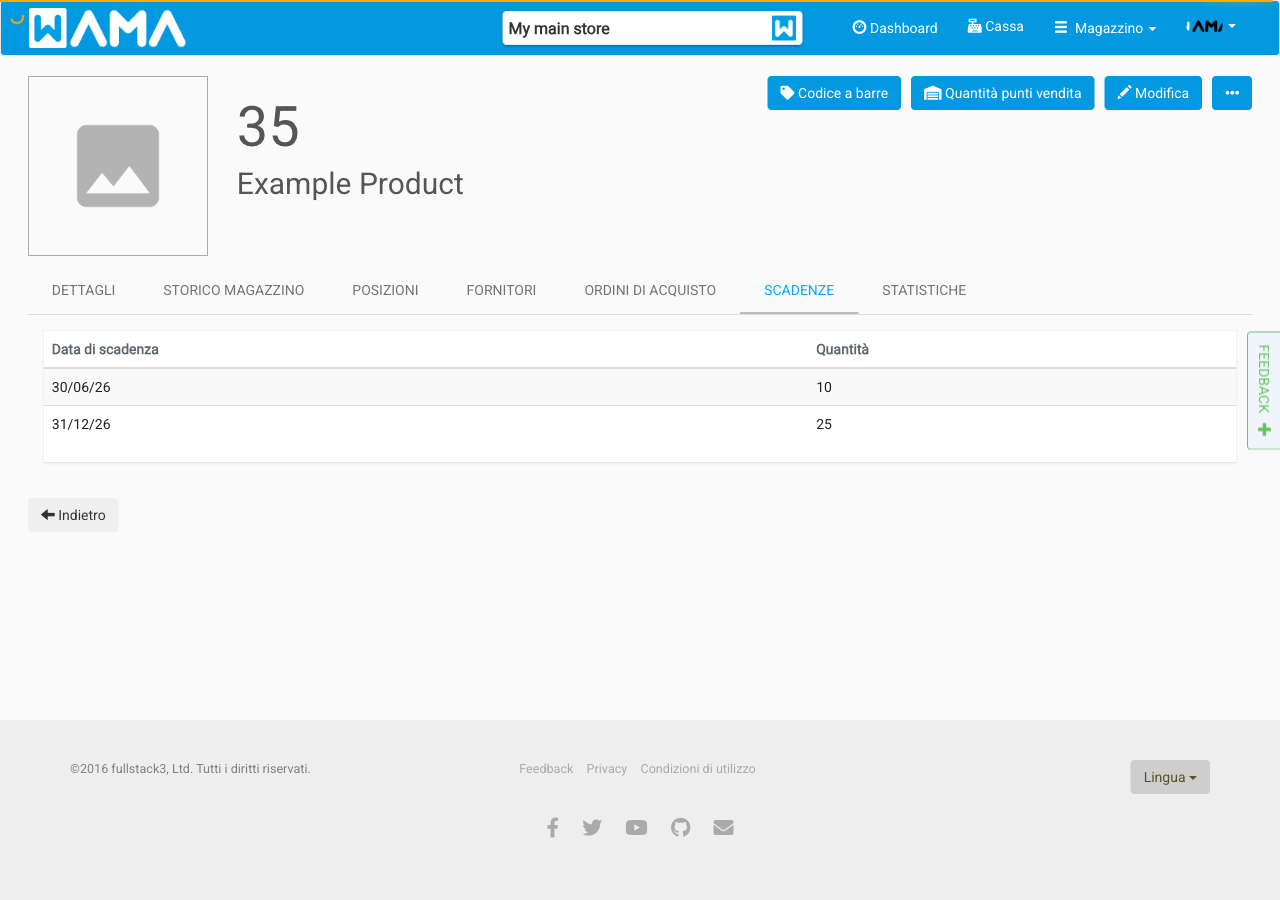
Task: Click the email envelope icon in footer
Action: click(724, 827)
